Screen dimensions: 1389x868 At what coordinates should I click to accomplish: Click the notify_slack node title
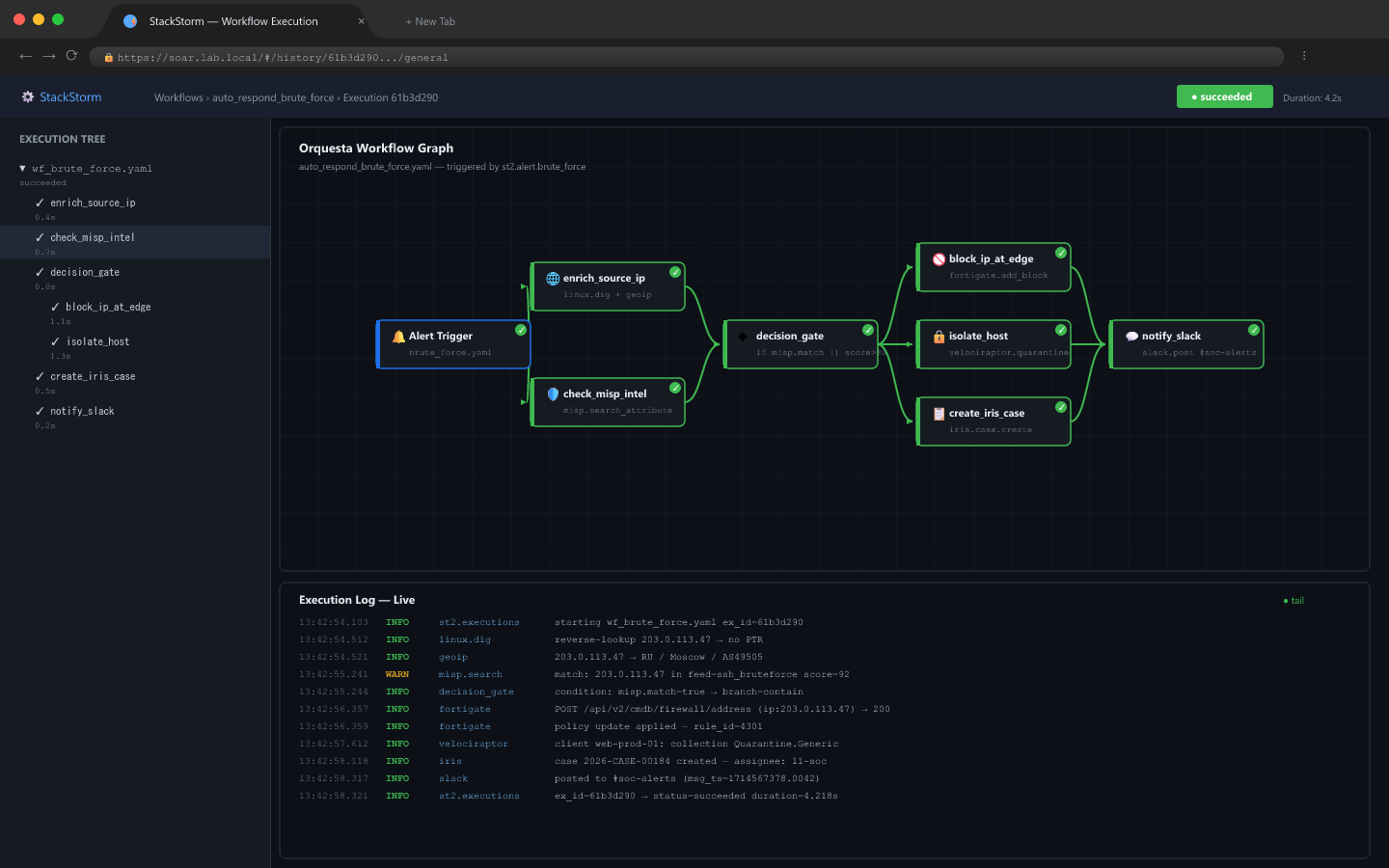pyautogui.click(x=1171, y=337)
